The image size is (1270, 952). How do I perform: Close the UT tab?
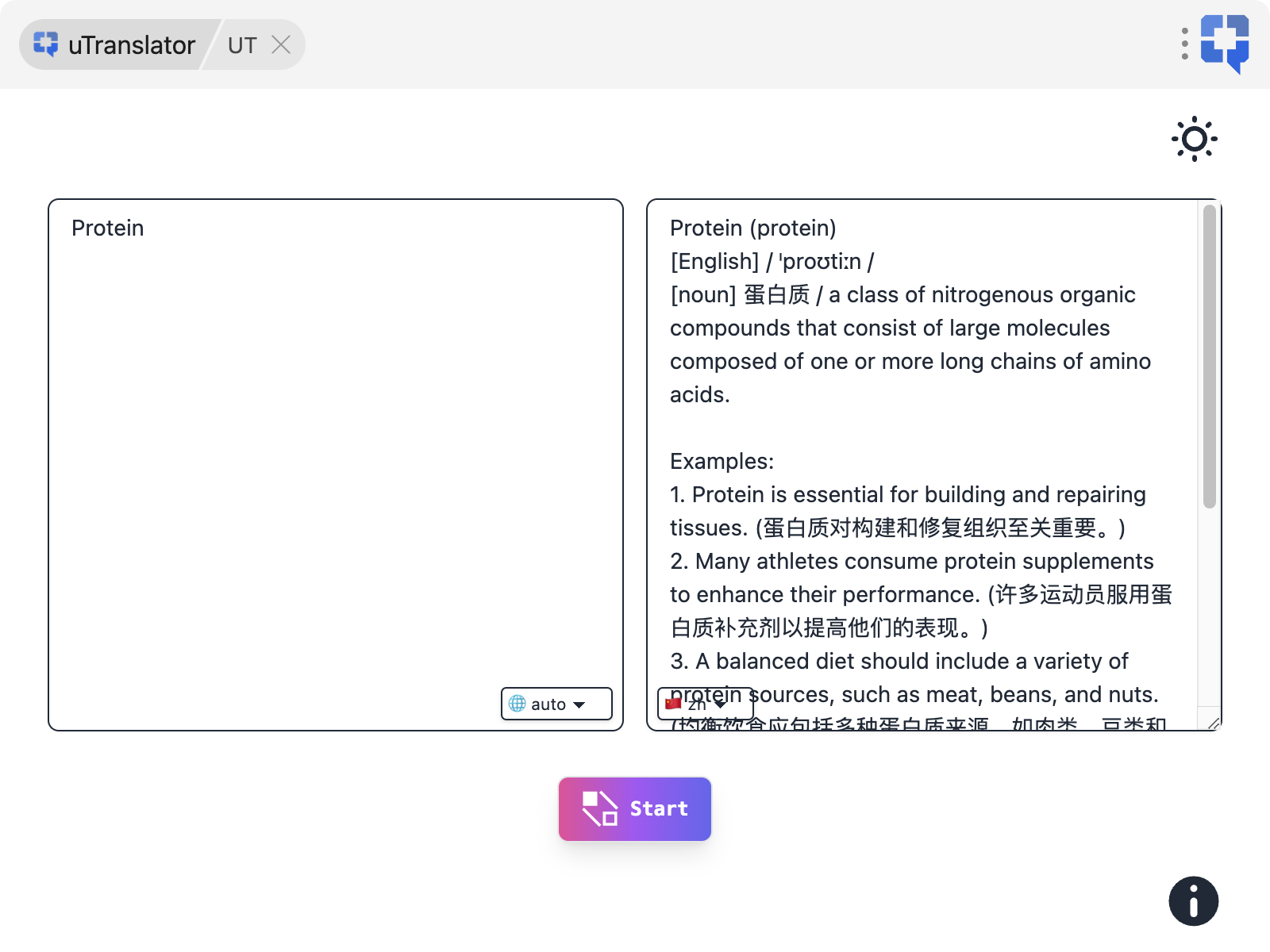(x=281, y=44)
